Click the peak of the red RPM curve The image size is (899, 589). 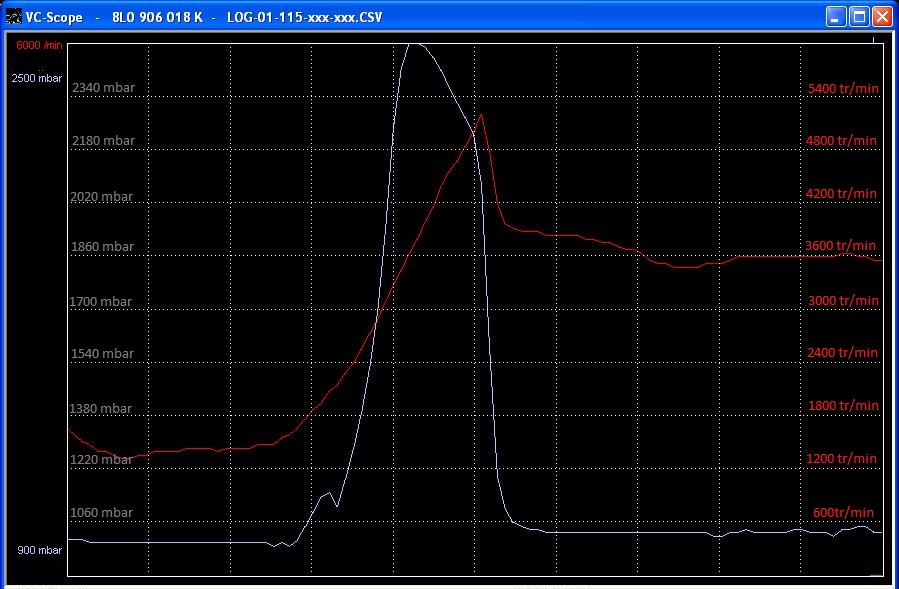(x=482, y=115)
